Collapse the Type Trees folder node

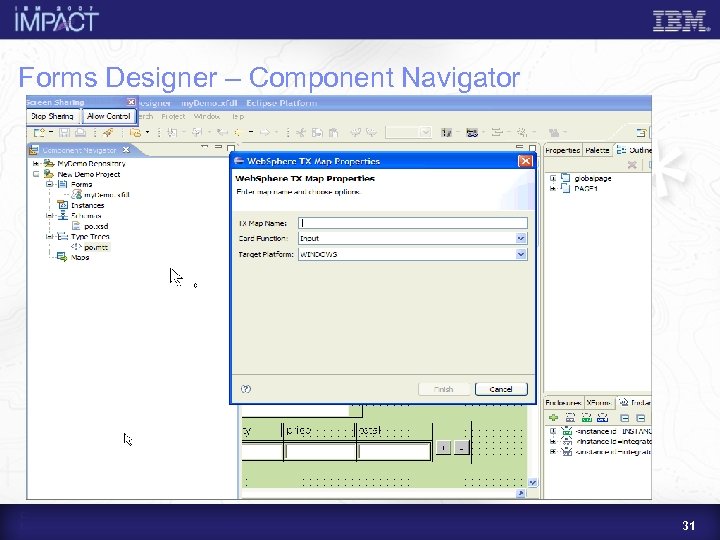coord(49,236)
